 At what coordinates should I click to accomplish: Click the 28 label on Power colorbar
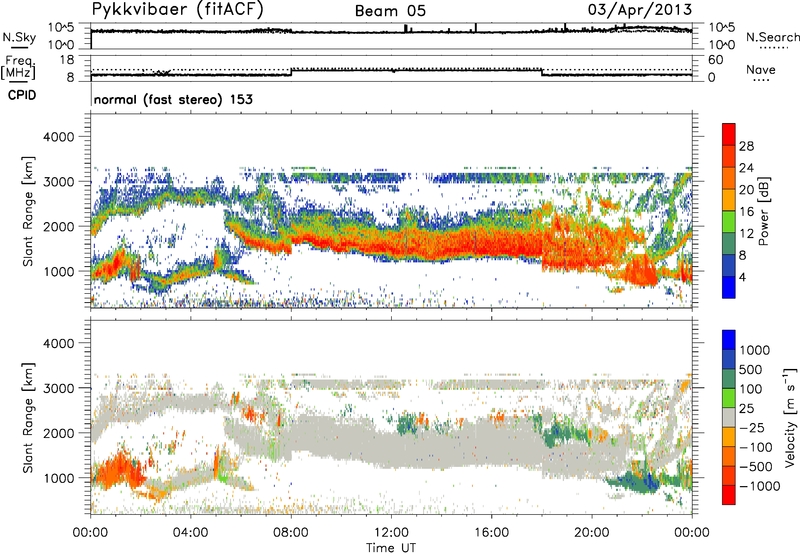[x=746, y=146]
